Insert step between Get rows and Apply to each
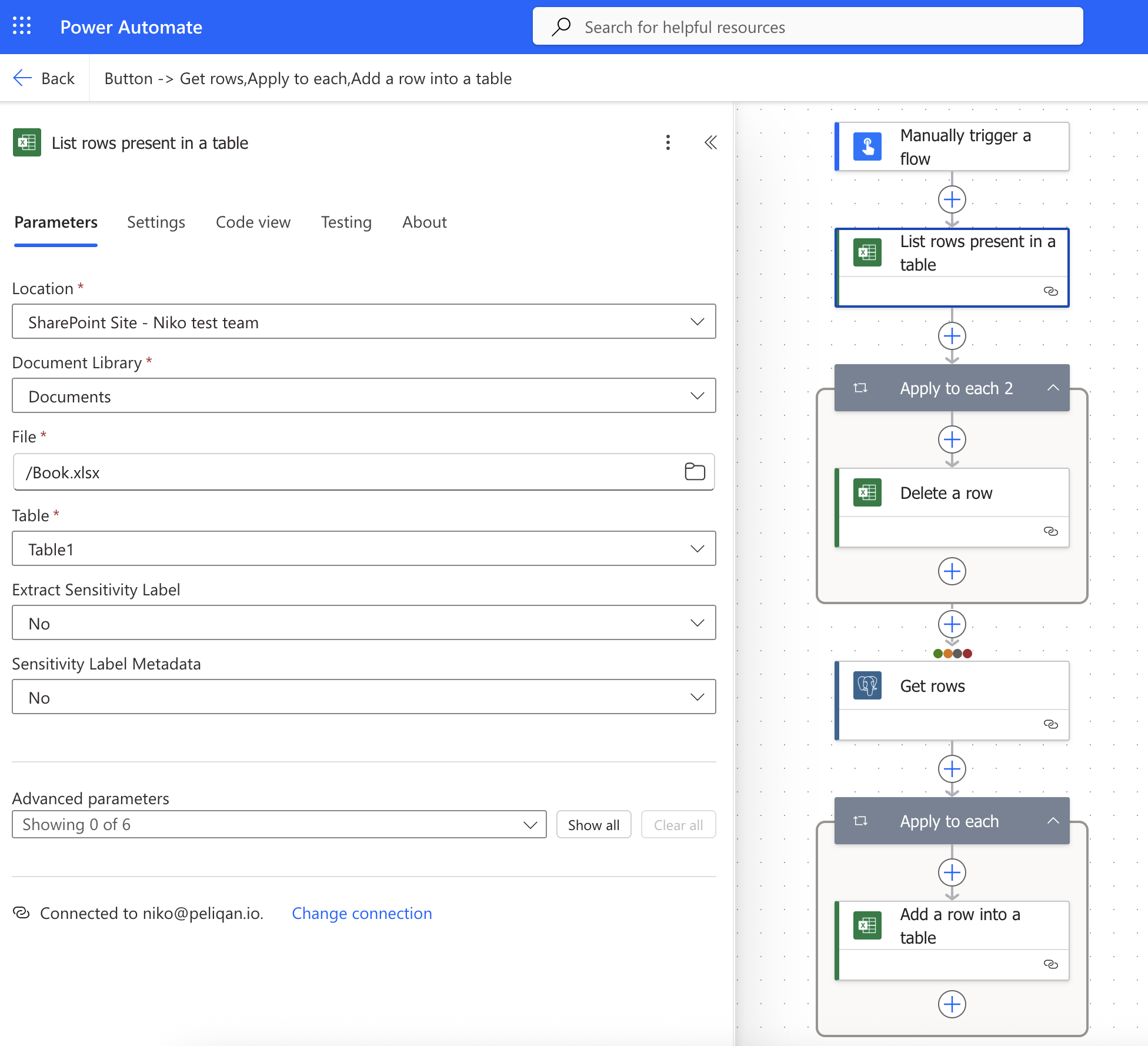The width and height of the screenshot is (1148, 1046). [x=952, y=769]
